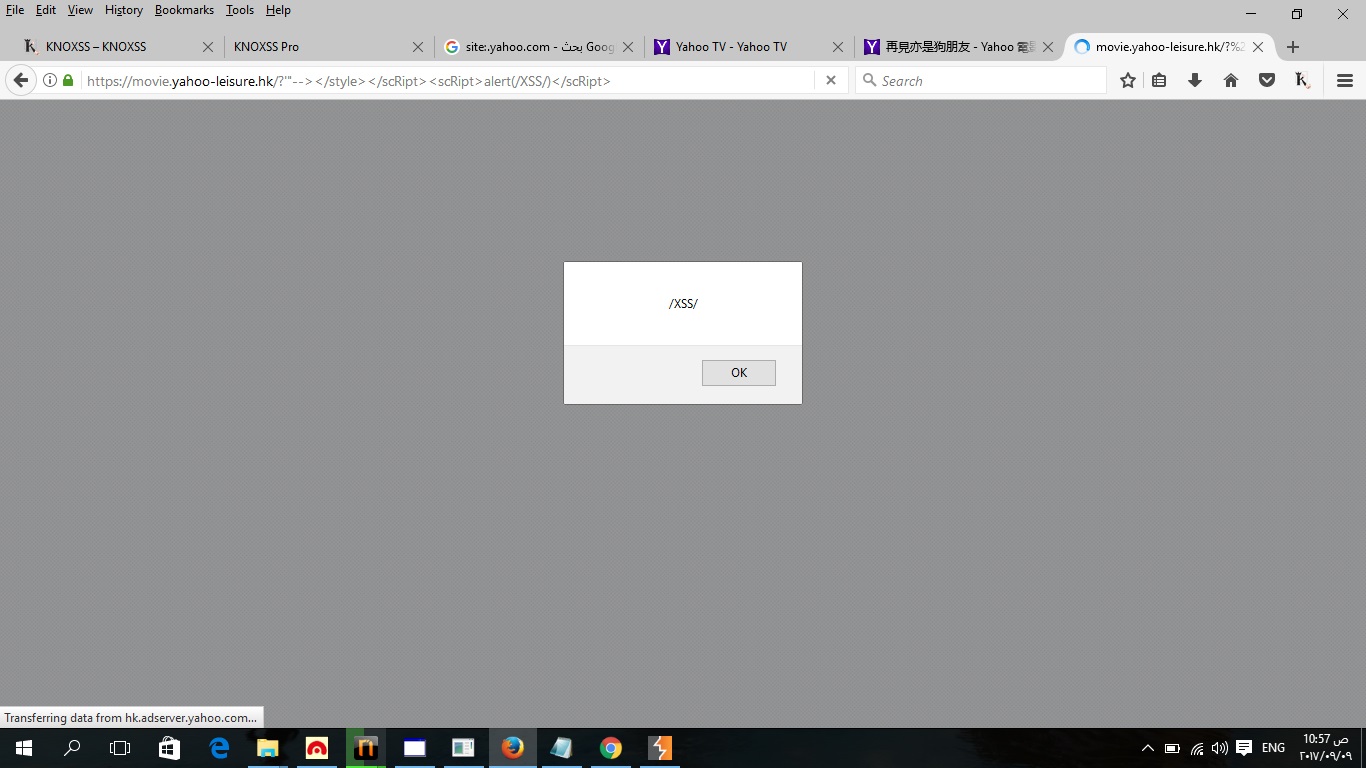Open Windows taskbar search

click(72, 748)
